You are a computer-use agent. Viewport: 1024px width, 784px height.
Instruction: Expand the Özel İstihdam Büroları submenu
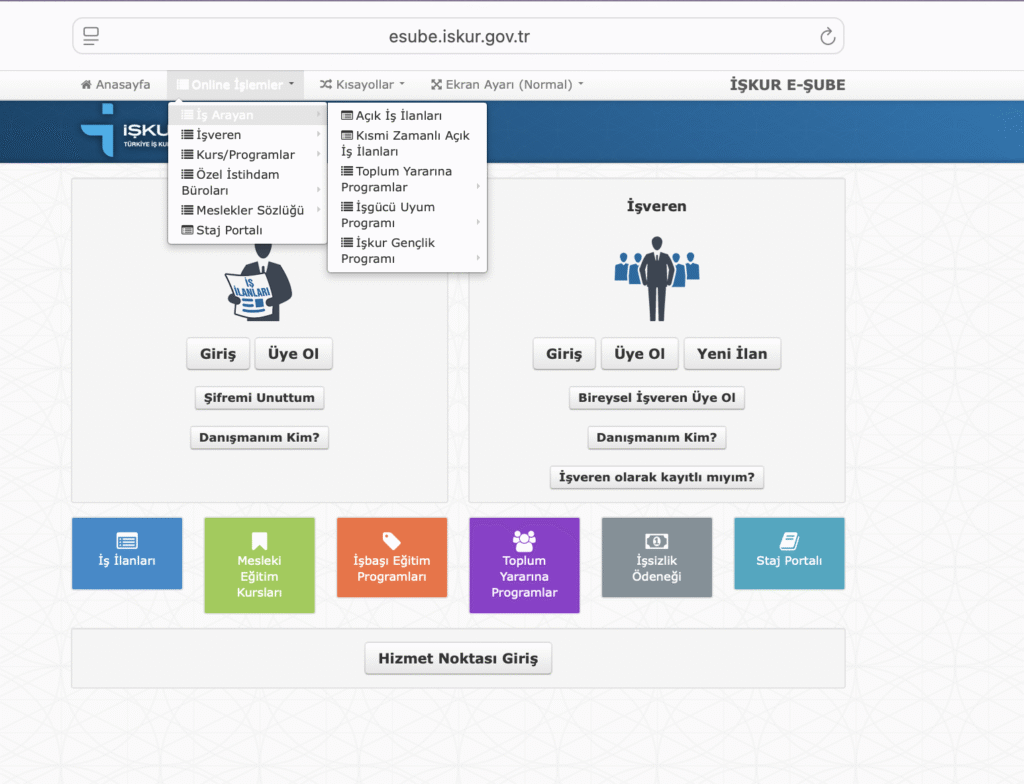point(248,182)
